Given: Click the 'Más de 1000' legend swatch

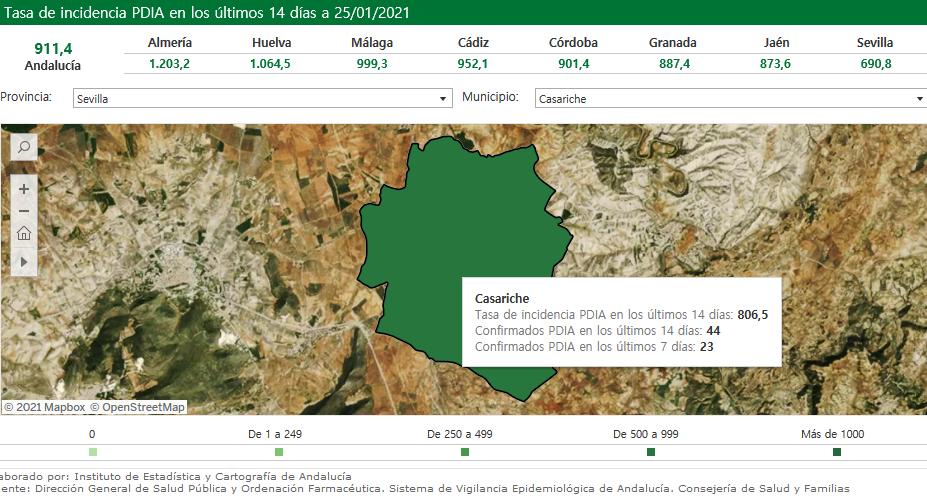Looking at the screenshot, I should (x=837, y=452).
